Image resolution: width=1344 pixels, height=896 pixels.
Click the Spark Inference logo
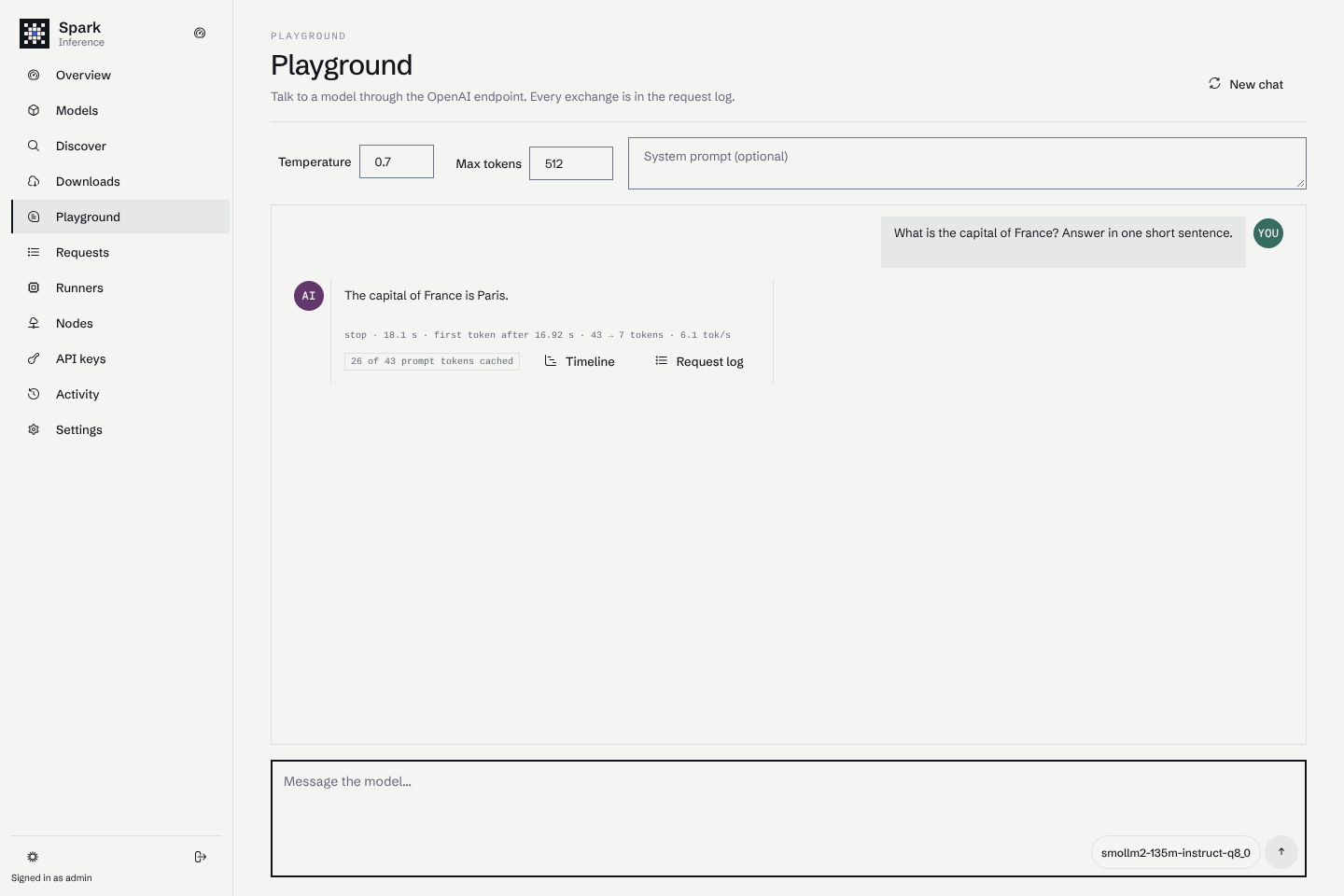35,34
